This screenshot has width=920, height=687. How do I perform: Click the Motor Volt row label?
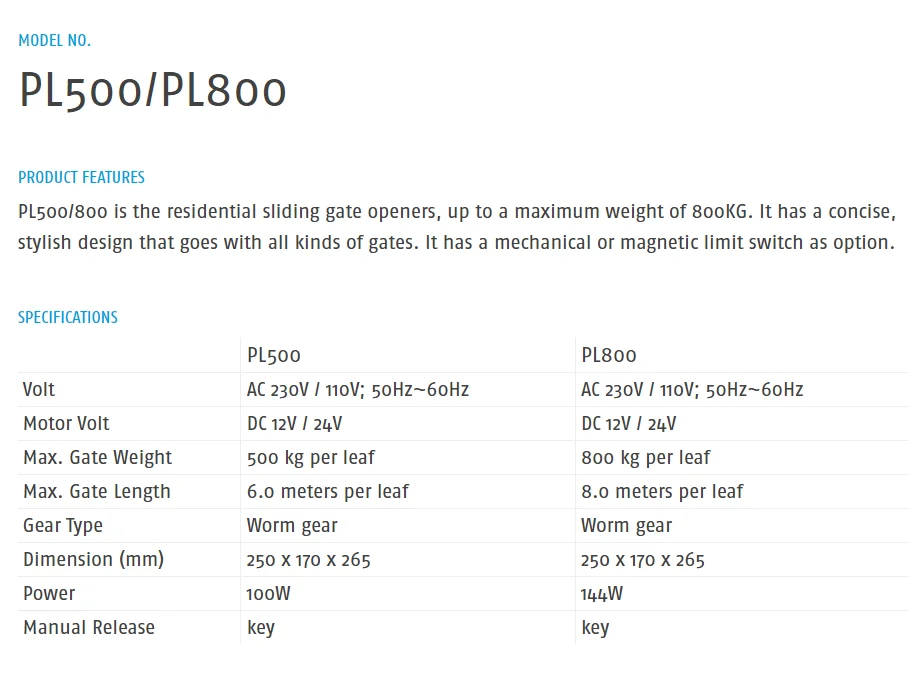(66, 423)
